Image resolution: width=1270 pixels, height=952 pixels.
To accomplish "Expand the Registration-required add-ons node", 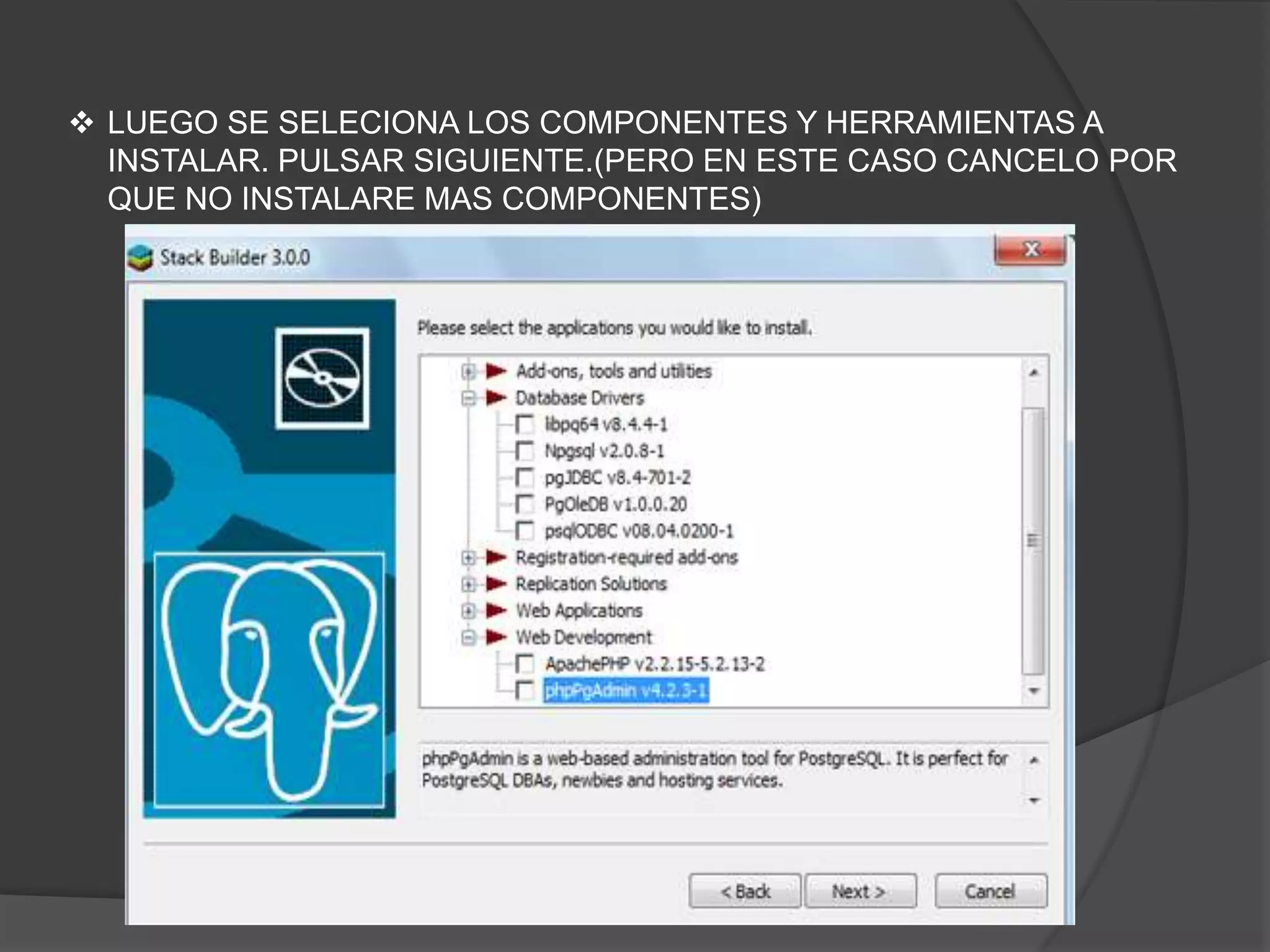I will point(469,557).
